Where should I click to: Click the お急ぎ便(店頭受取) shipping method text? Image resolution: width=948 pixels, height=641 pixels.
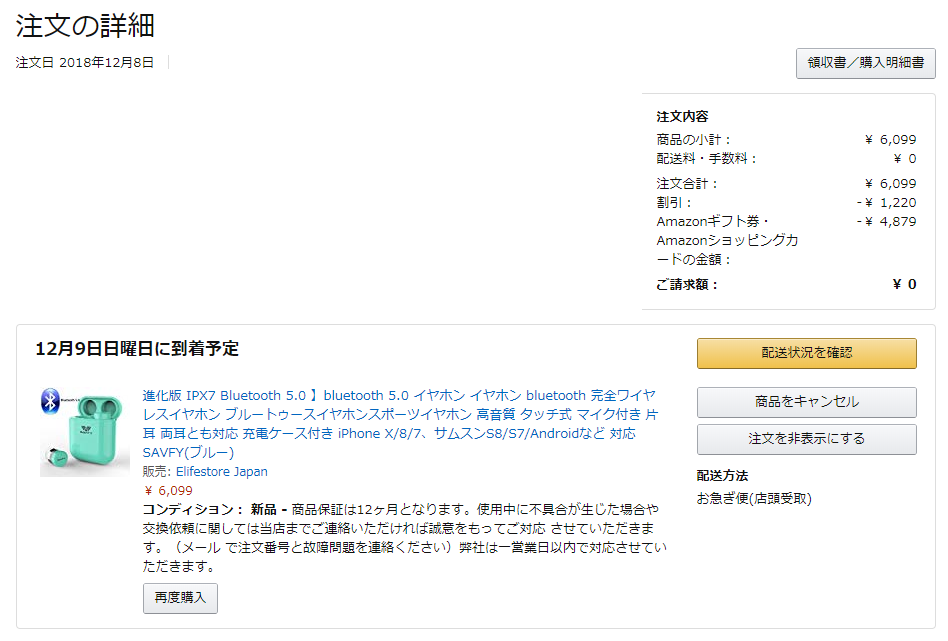pyautogui.click(x=754, y=499)
